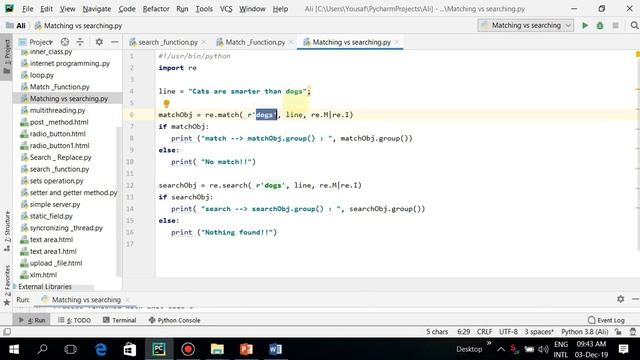Click the yellow intention lightbulb in editor
This screenshot has height=360, width=640.
[167, 104]
